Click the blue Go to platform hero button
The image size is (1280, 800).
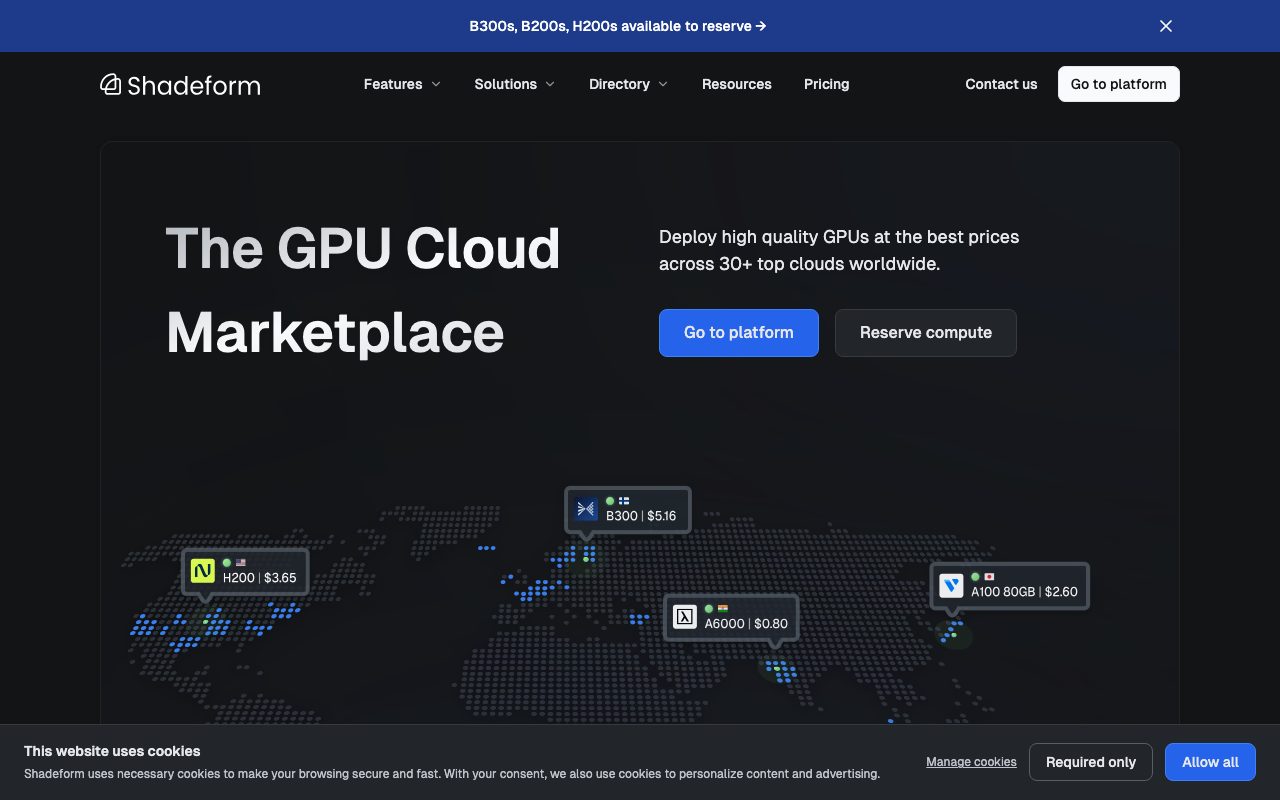coord(739,333)
